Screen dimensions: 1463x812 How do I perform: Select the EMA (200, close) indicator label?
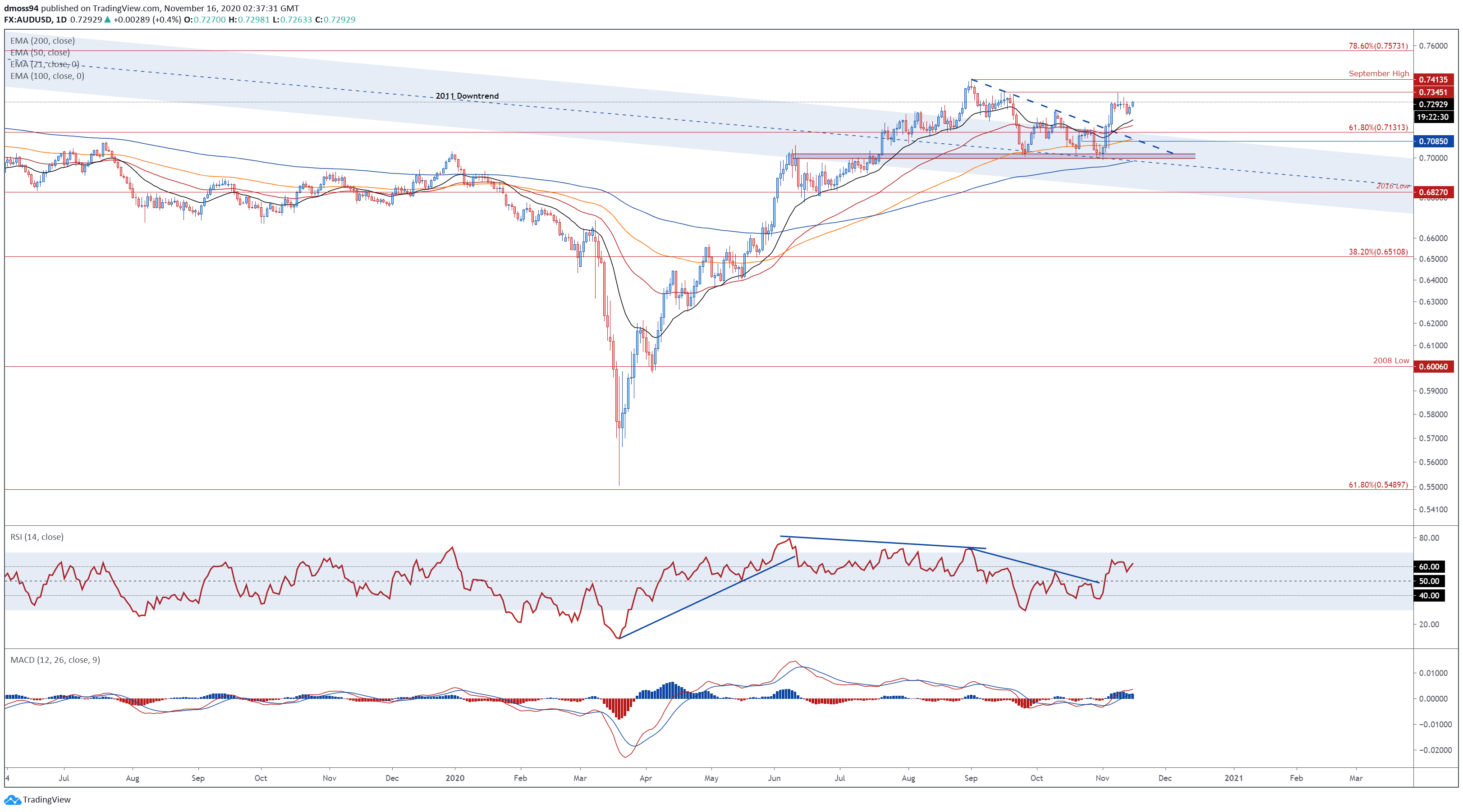click(42, 41)
